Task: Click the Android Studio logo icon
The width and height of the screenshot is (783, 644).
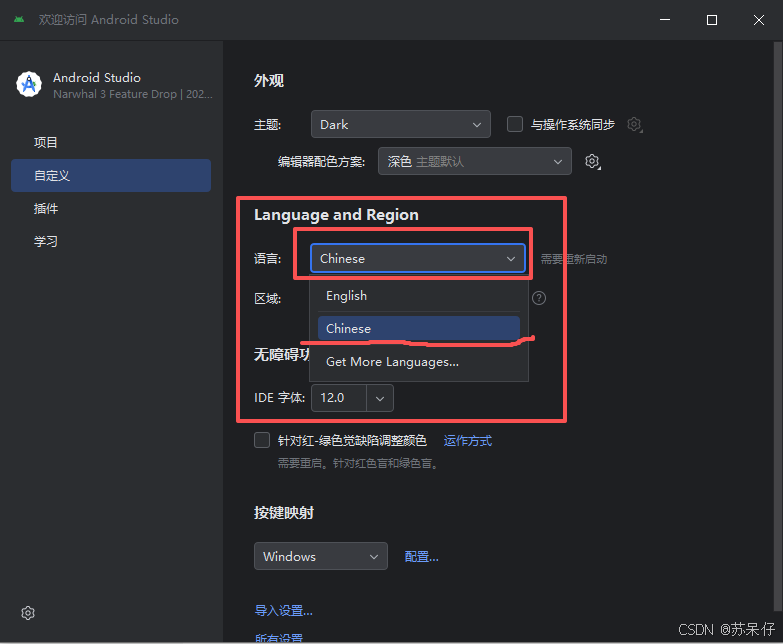Action: [29, 84]
